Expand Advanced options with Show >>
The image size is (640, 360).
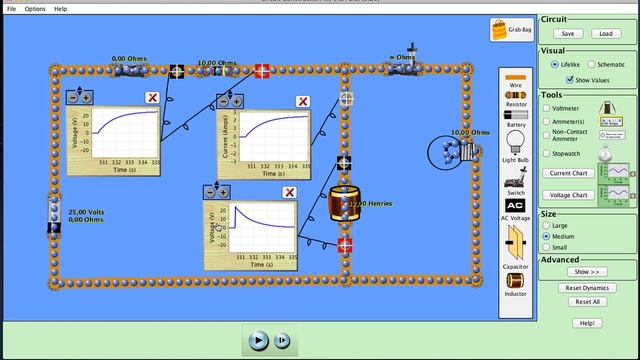[x=587, y=271]
